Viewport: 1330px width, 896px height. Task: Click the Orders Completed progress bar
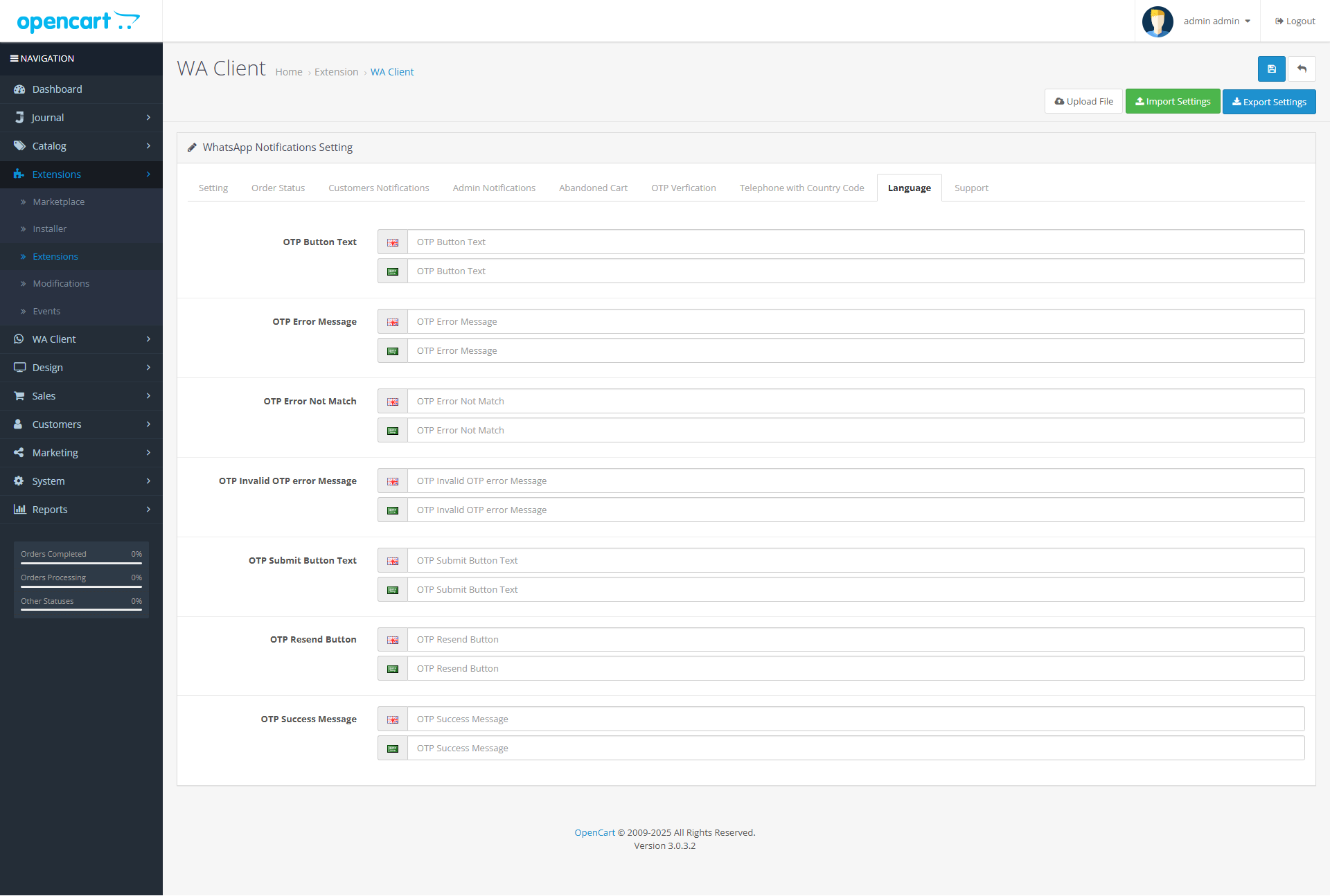[81, 563]
